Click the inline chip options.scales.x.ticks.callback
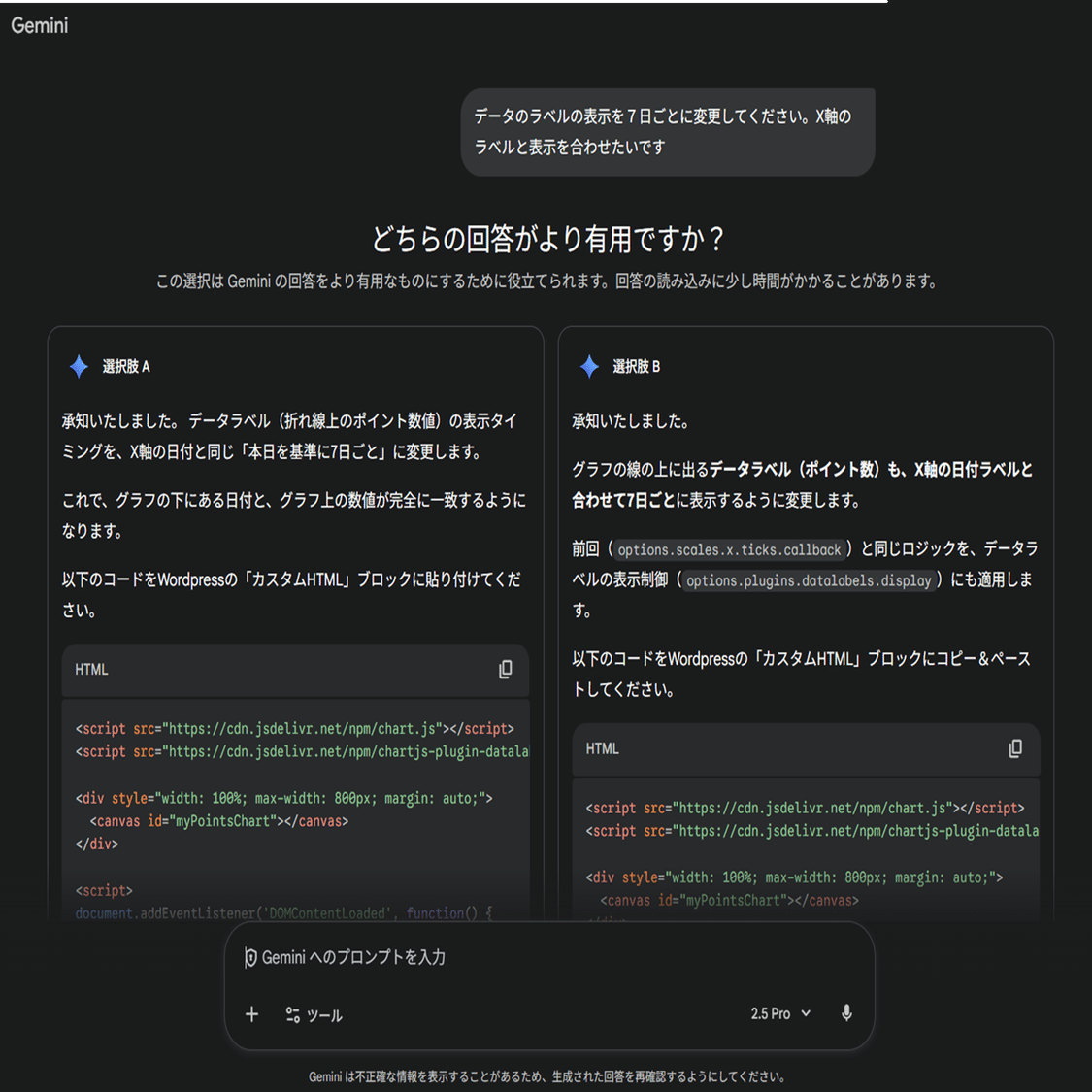This screenshot has width=1092, height=1092. [x=729, y=549]
